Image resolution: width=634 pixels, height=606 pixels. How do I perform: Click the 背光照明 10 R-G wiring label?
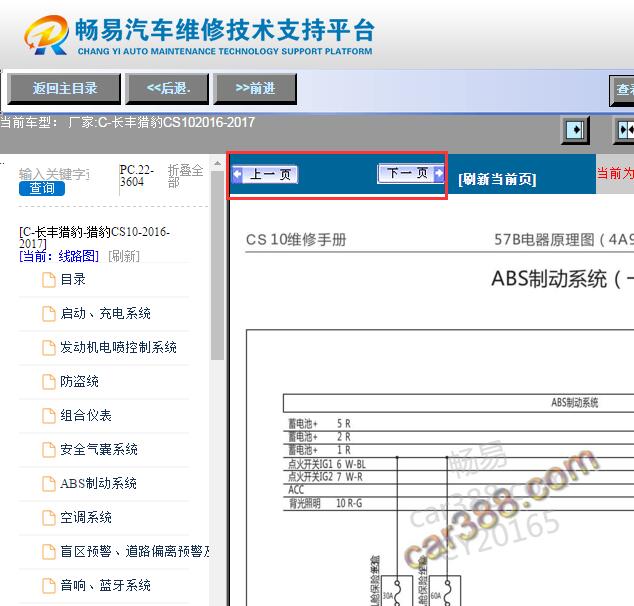[325, 503]
